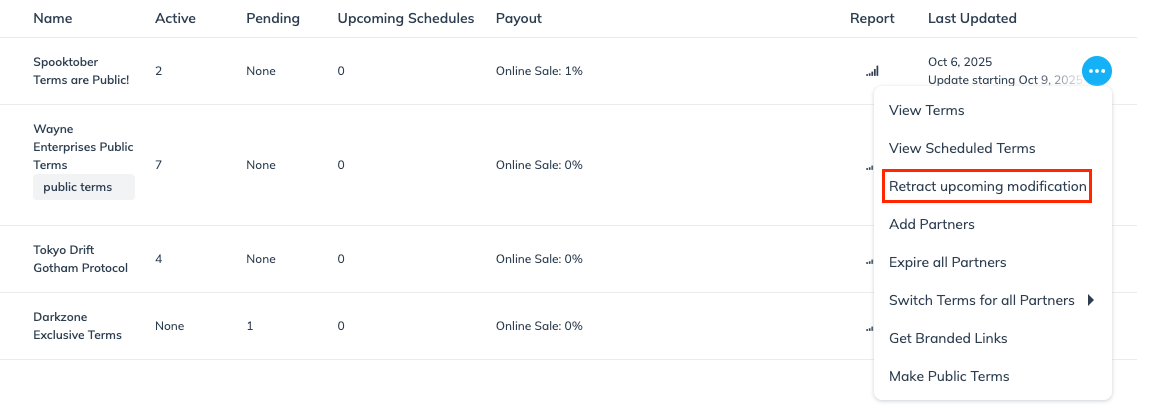This screenshot has height=417, width=1158.
Task: Click the Payout column header
Action: [x=518, y=18]
